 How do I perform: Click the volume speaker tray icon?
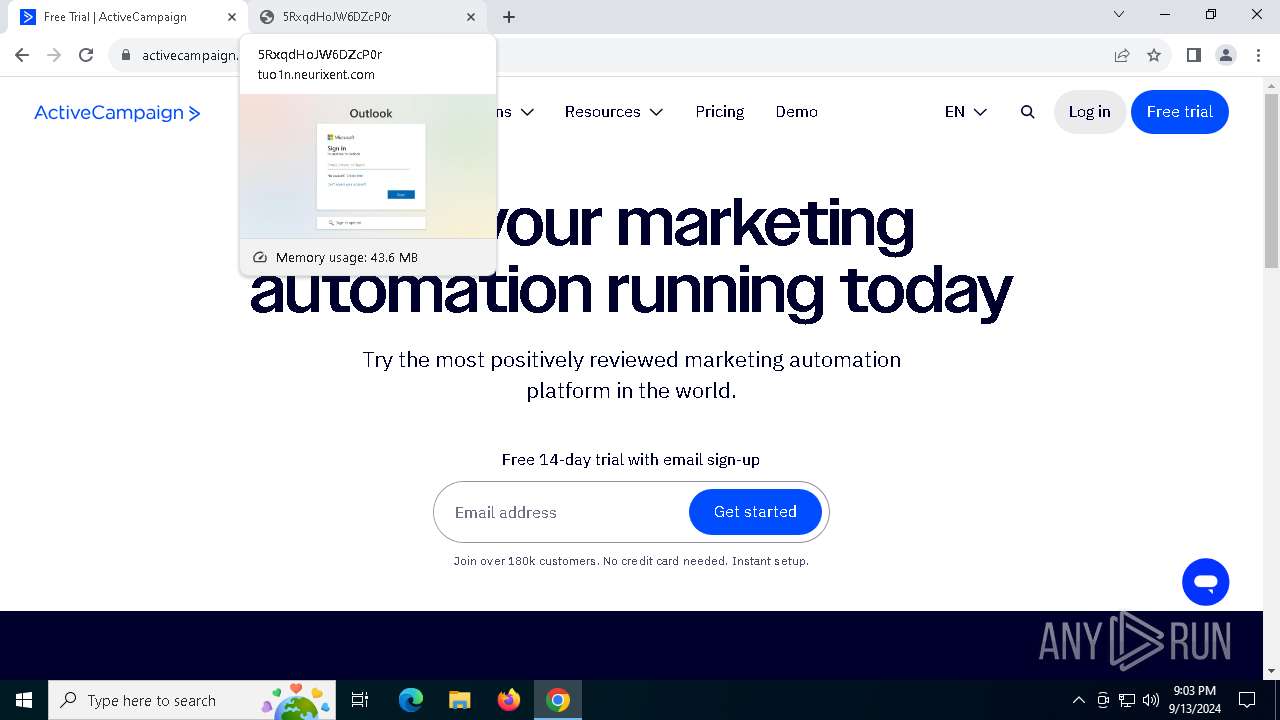click(x=1151, y=700)
